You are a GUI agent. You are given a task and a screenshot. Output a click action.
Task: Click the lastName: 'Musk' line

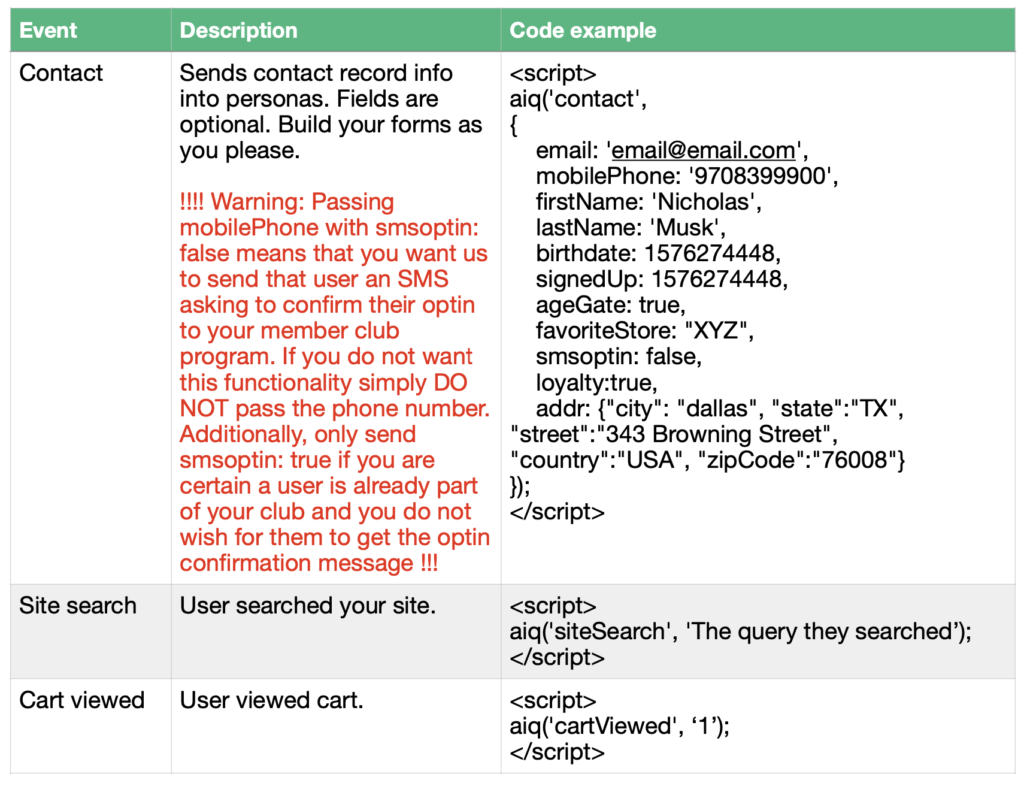tap(630, 228)
